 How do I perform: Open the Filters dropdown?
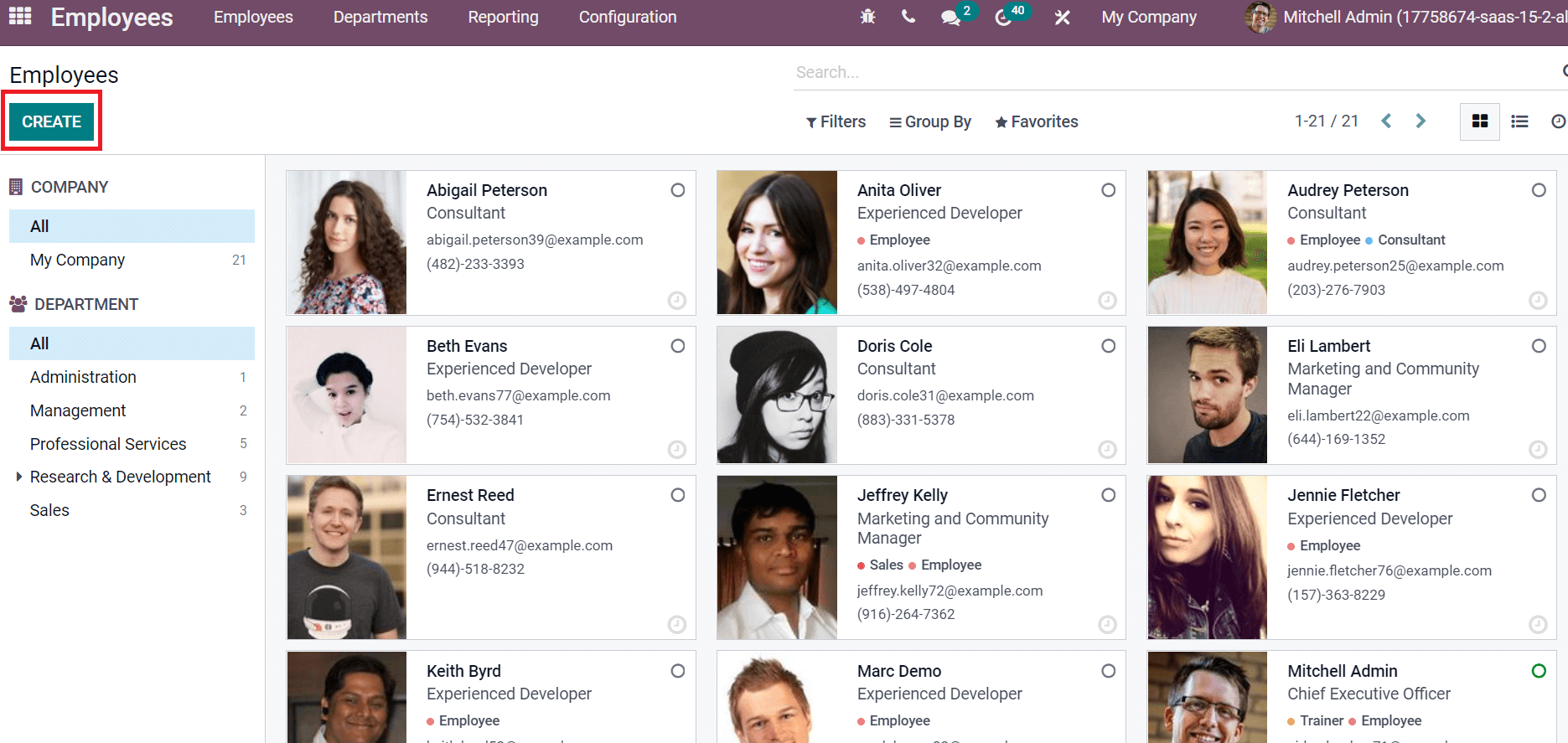pyautogui.click(x=836, y=121)
